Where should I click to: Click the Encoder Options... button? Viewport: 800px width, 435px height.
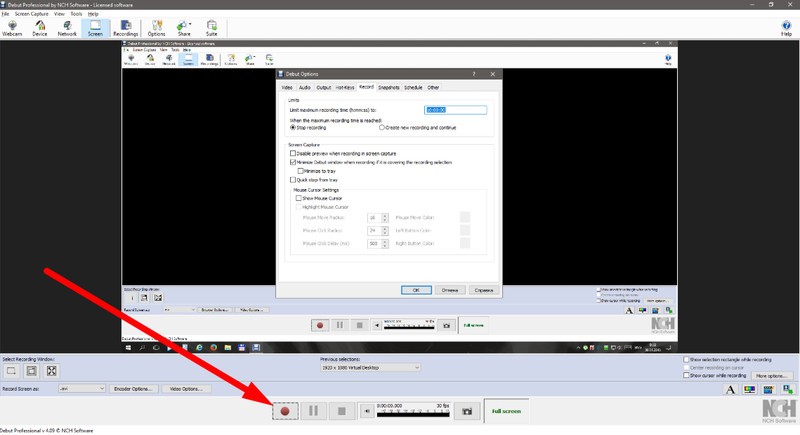[133, 388]
